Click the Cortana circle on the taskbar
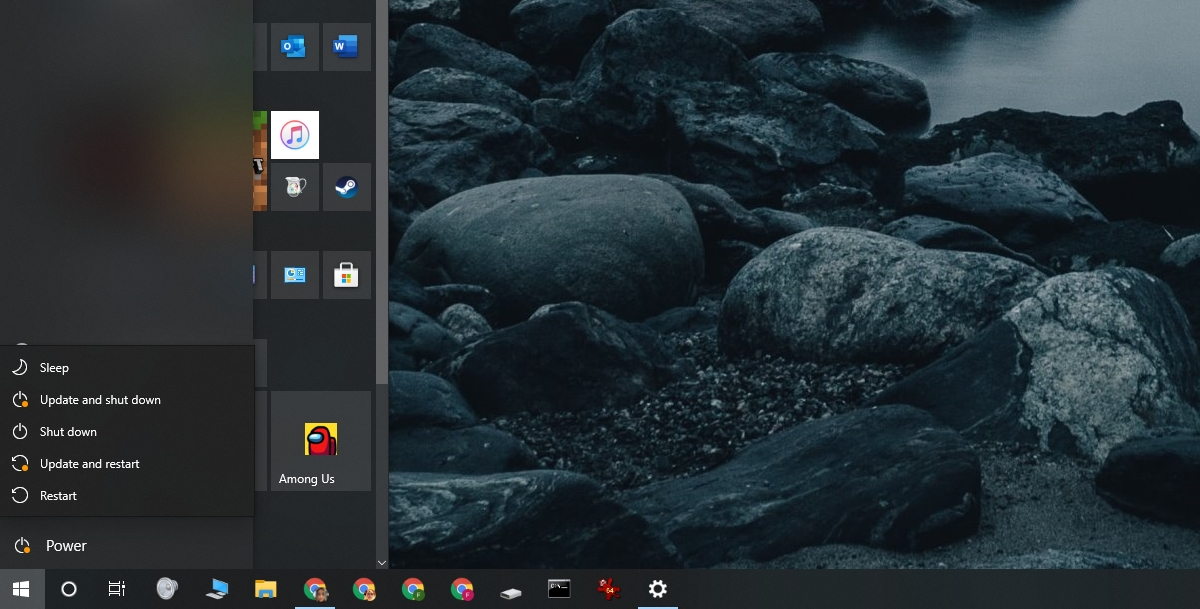The width and height of the screenshot is (1200, 609). tap(68, 589)
